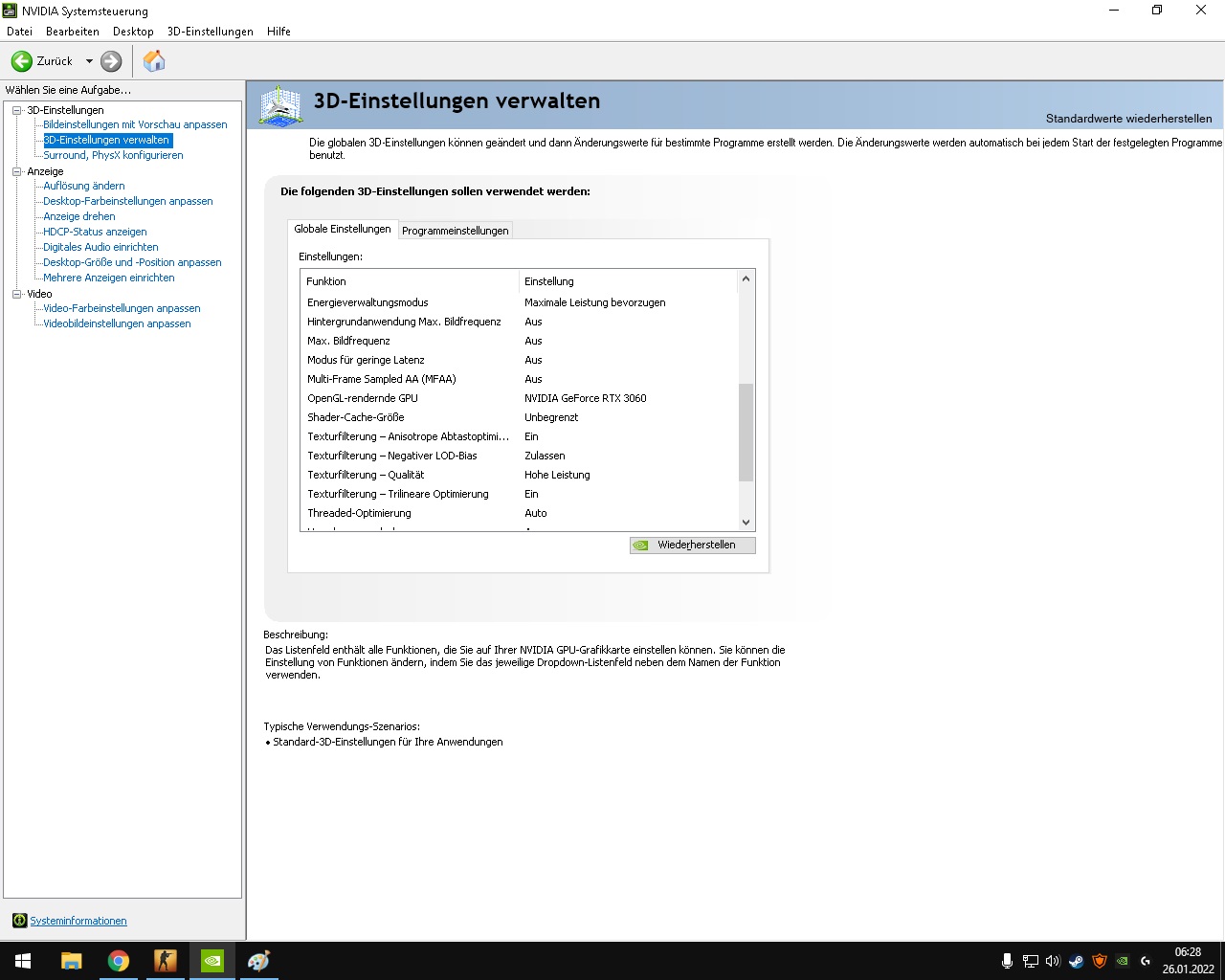Screen dimensions: 1225x980
Task: Collapse the Anzeige tree node
Action: (16, 171)
